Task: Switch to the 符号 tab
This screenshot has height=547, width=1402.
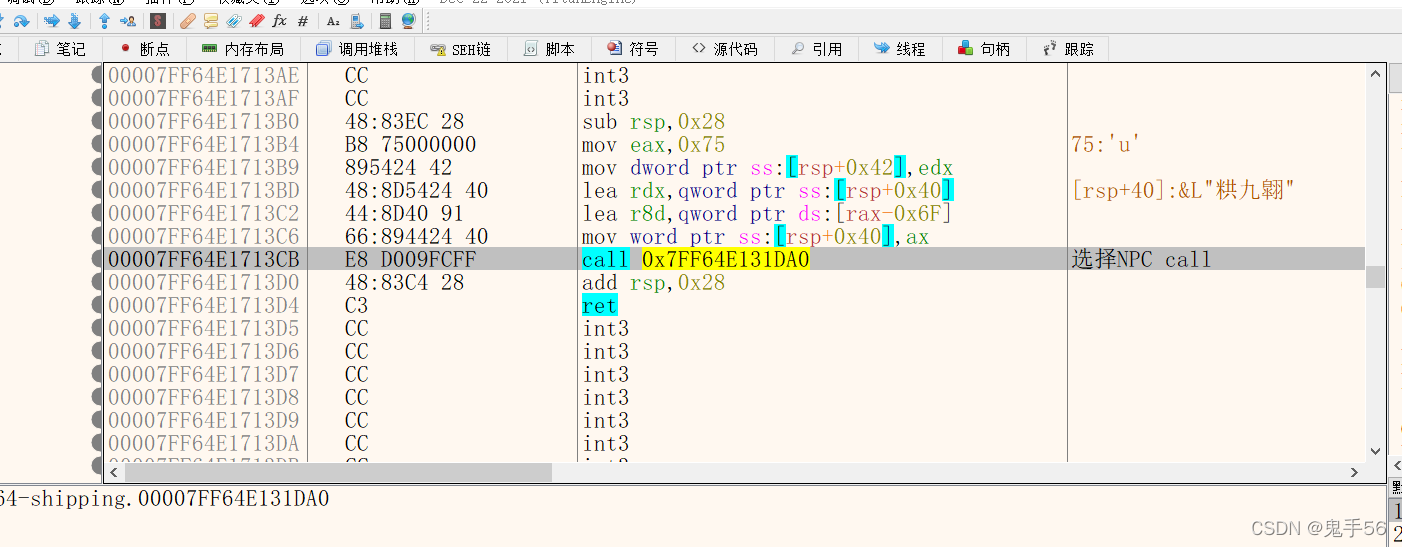Action: (x=633, y=48)
